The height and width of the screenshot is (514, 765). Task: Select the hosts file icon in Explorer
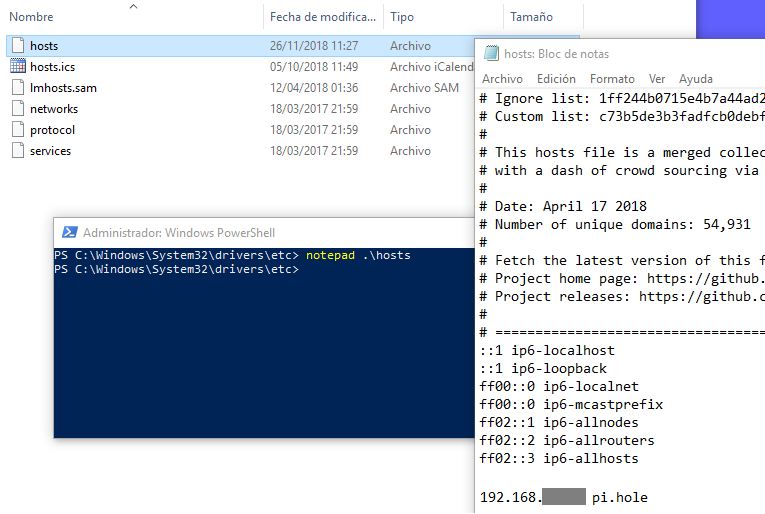[18, 45]
